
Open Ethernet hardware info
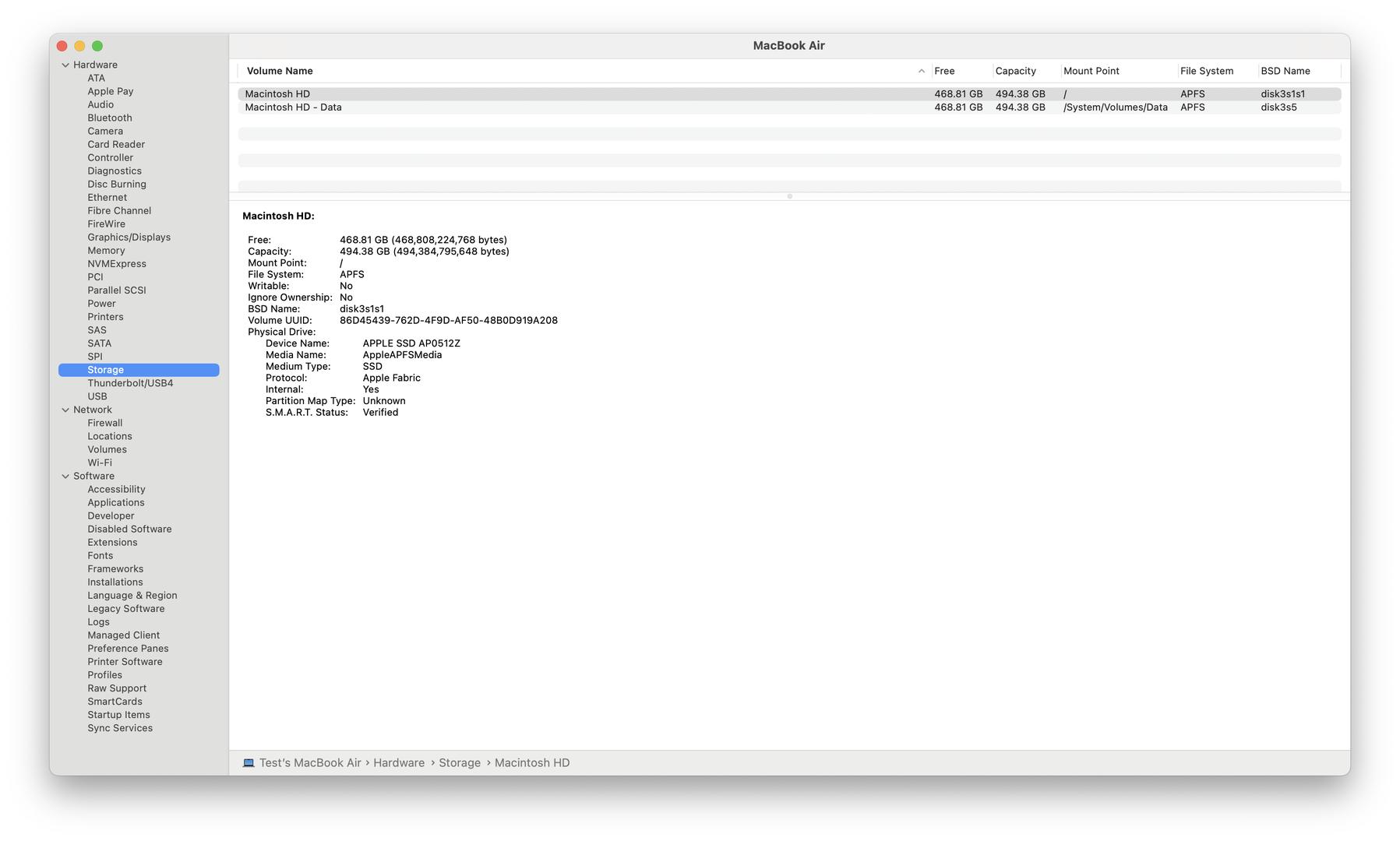[x=107, y=198]
